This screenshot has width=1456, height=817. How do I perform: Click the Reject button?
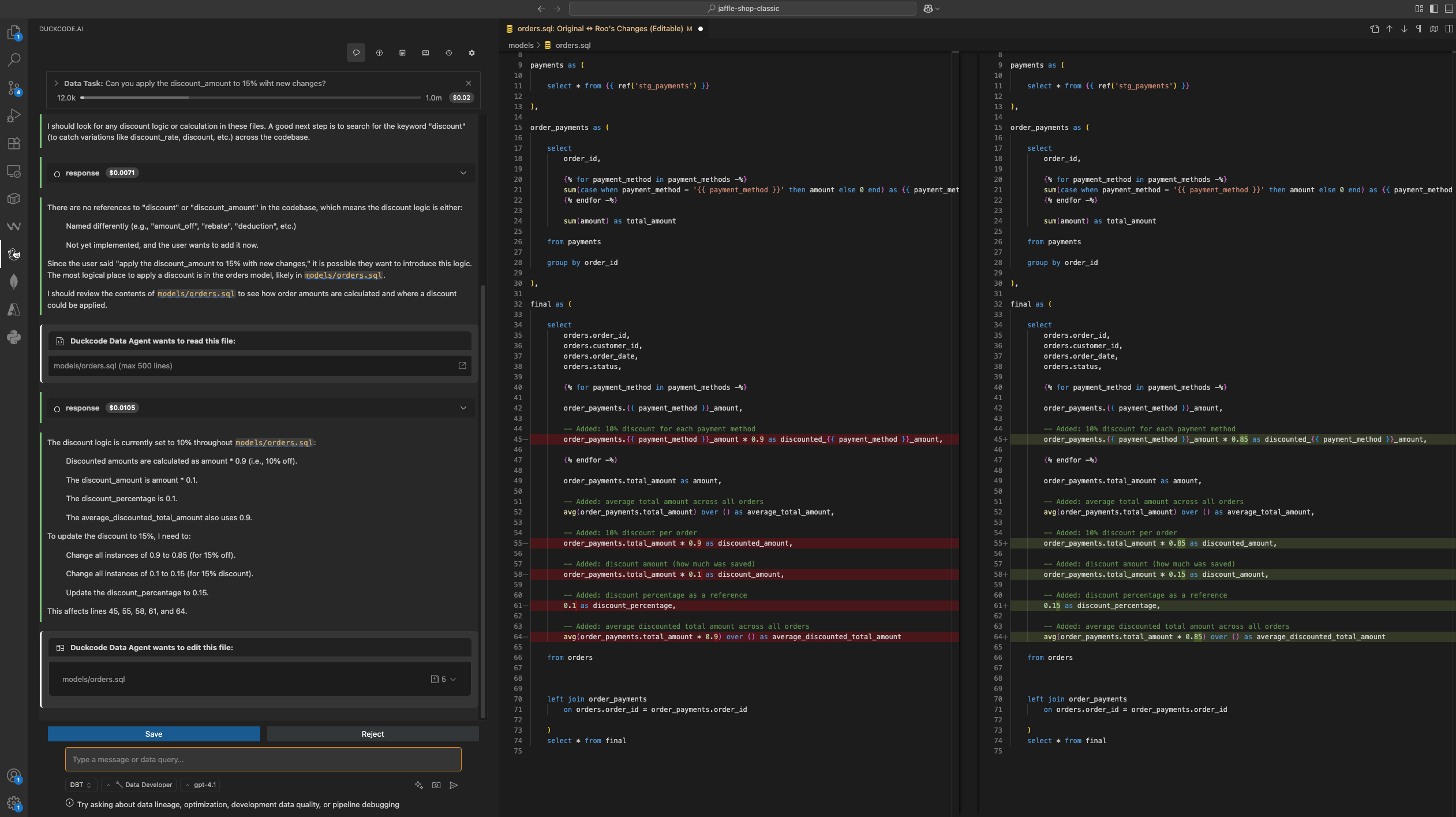pyautogui.click(x=373, y=734)
